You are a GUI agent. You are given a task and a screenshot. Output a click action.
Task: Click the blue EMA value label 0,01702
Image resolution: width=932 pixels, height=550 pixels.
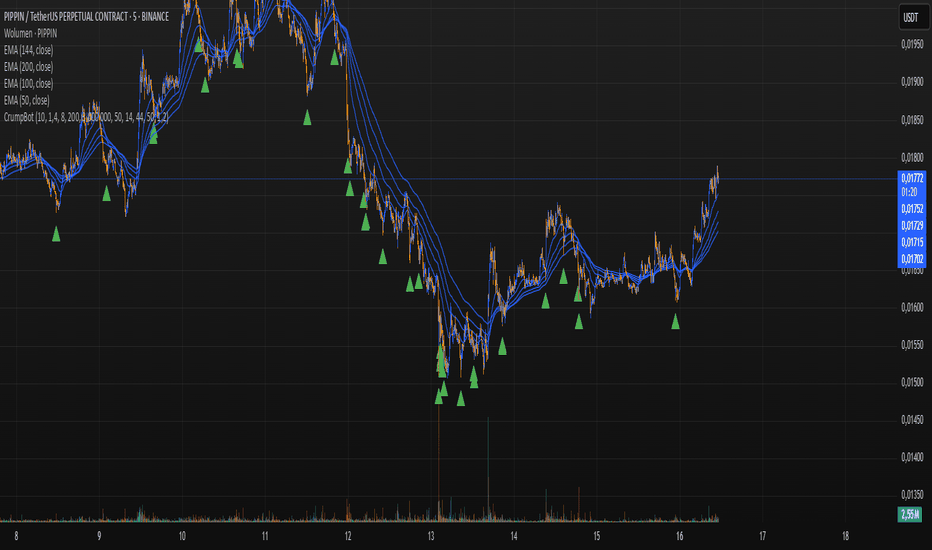912,259
